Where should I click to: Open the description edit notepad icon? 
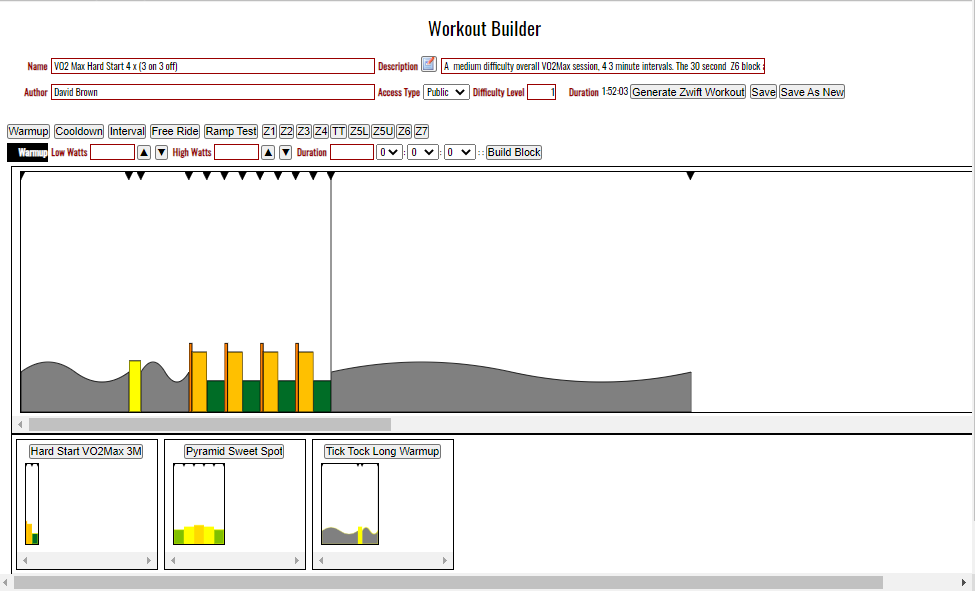[429, 65]
